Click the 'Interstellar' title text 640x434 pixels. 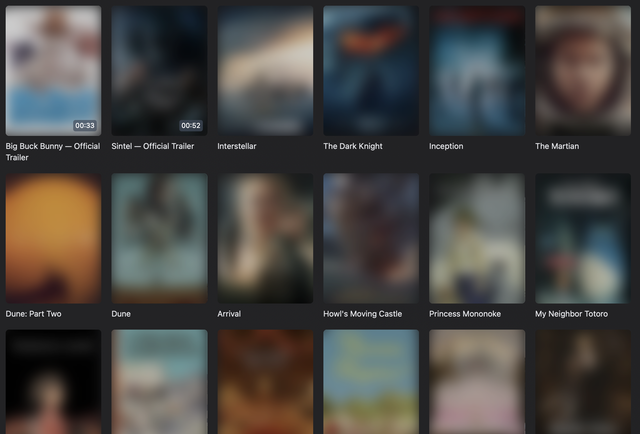tap(237, 146)
